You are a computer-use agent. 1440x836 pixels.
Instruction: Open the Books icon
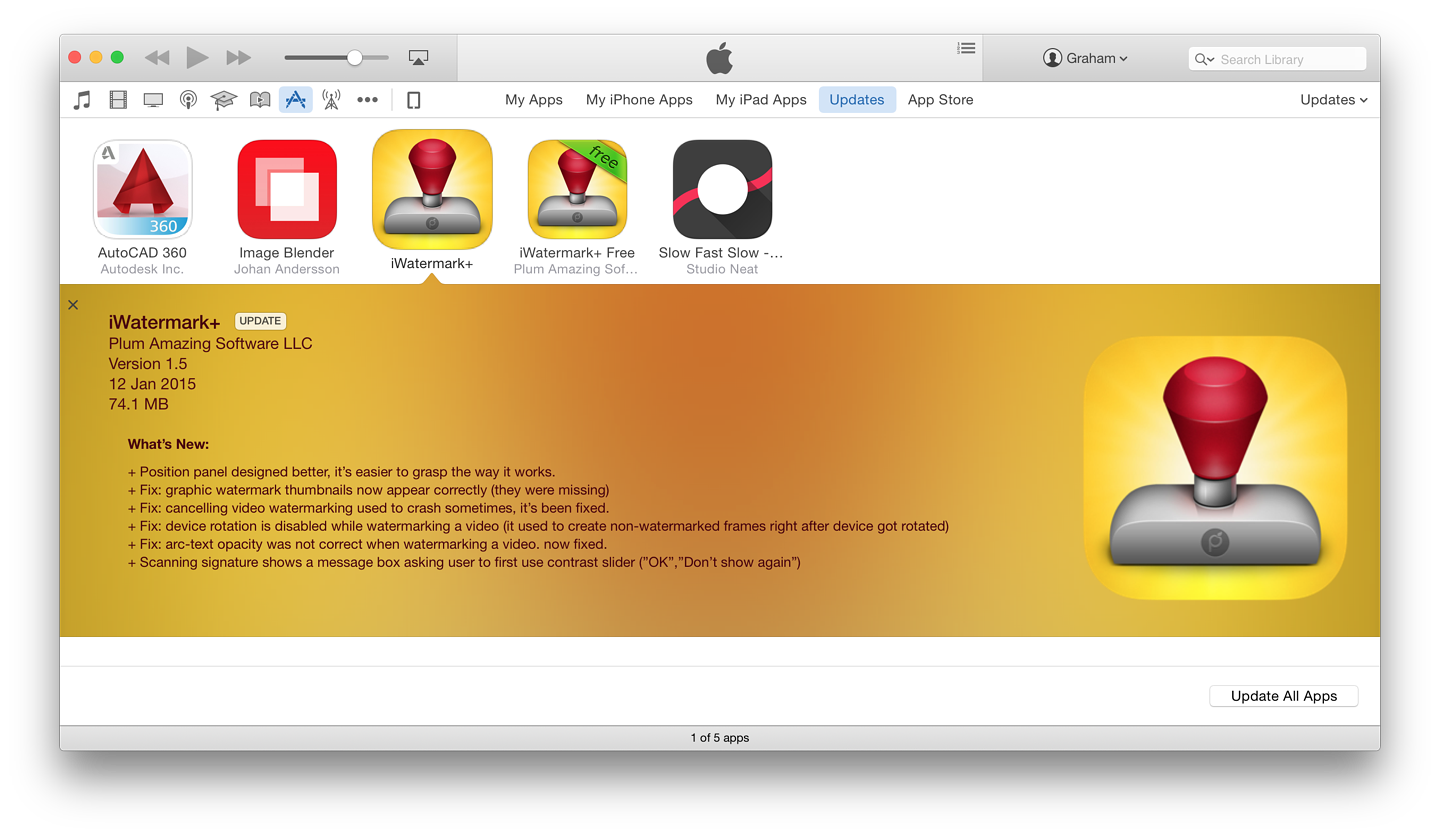260,100
